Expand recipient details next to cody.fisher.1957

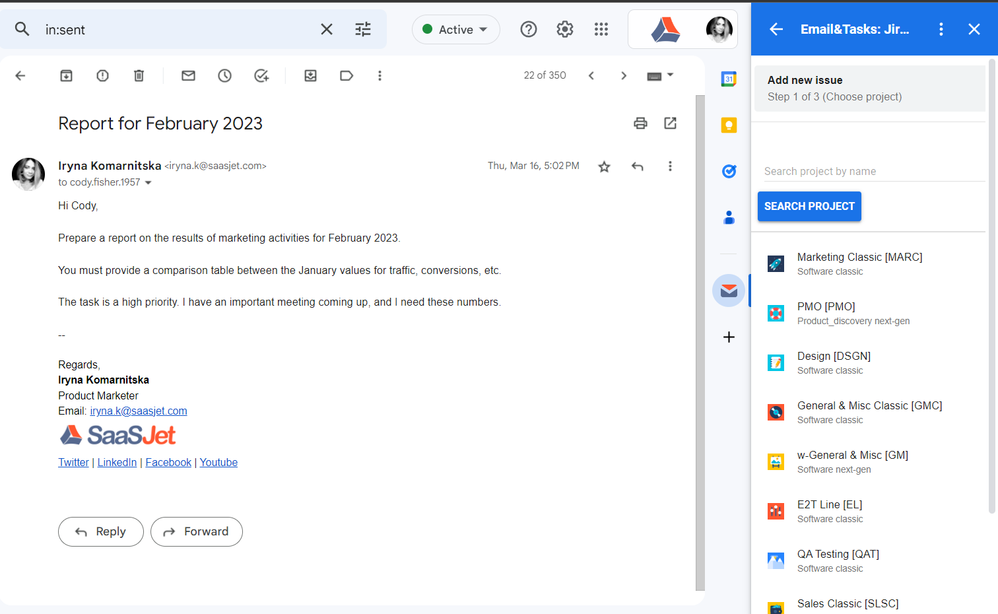(148, 183)
